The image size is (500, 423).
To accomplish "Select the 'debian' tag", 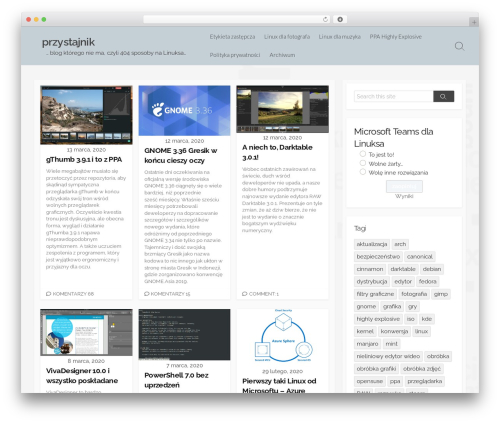I will point(432,269).
